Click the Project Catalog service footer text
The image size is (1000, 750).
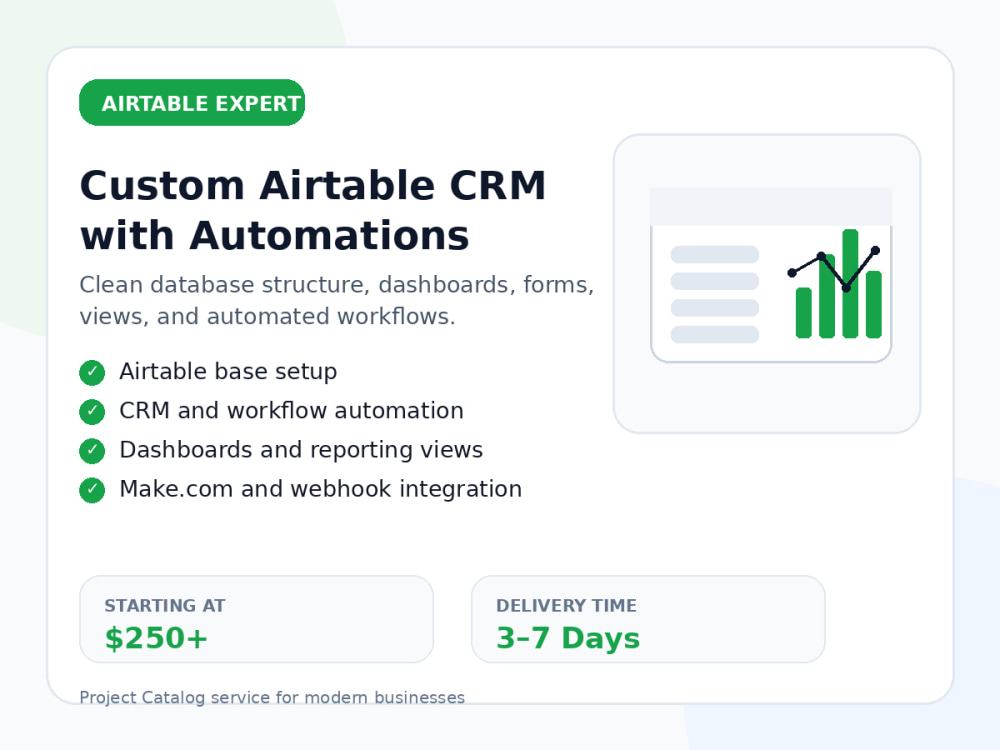click(x=272, y=698)
